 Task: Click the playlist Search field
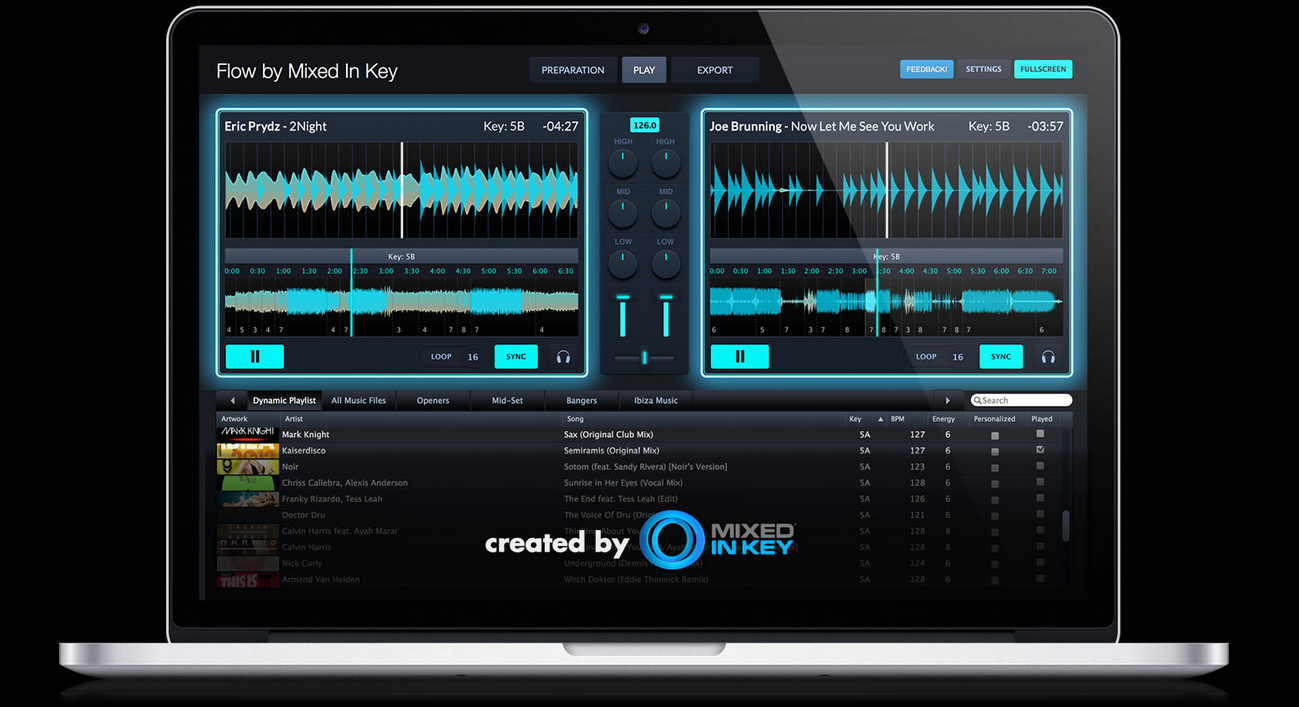1022,400
